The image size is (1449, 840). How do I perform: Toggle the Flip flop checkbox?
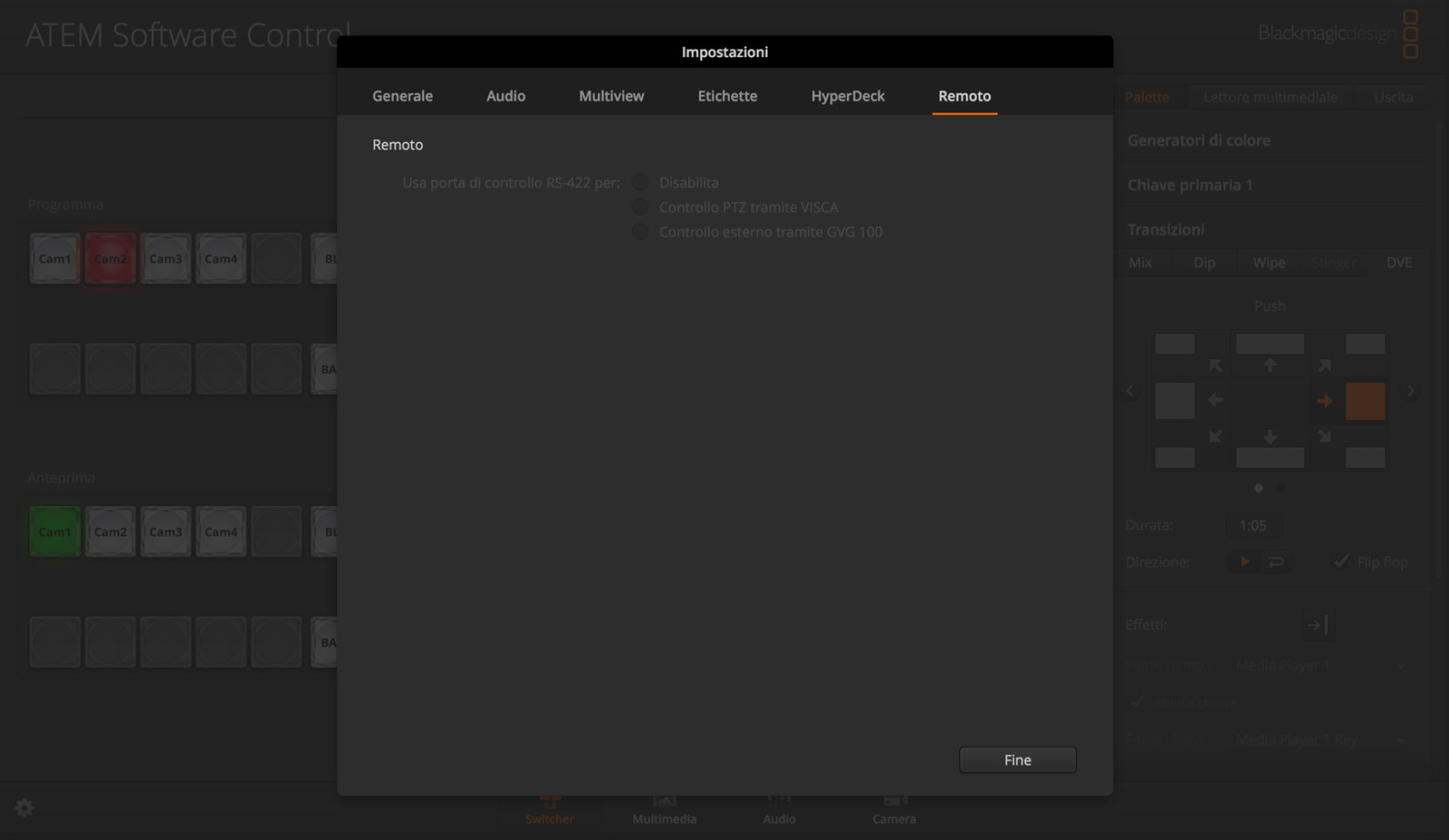coord(1340,561)
